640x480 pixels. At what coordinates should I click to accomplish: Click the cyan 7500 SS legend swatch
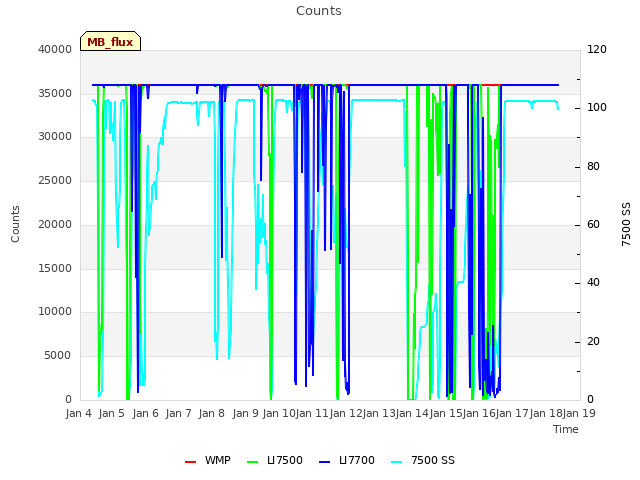pos(396,461)
